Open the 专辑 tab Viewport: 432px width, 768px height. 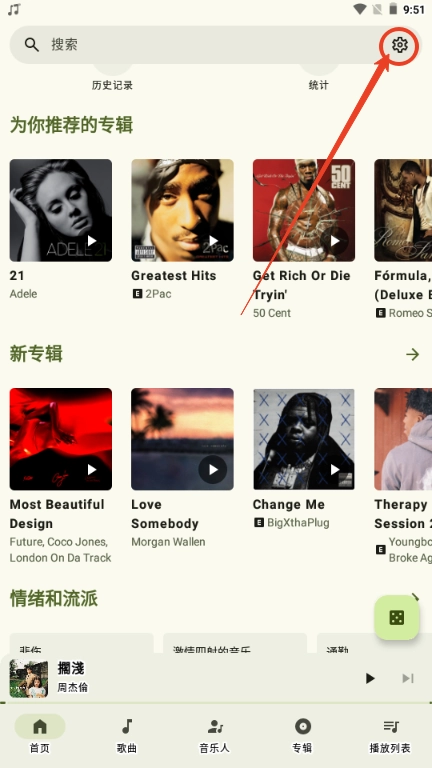point(302,736)
